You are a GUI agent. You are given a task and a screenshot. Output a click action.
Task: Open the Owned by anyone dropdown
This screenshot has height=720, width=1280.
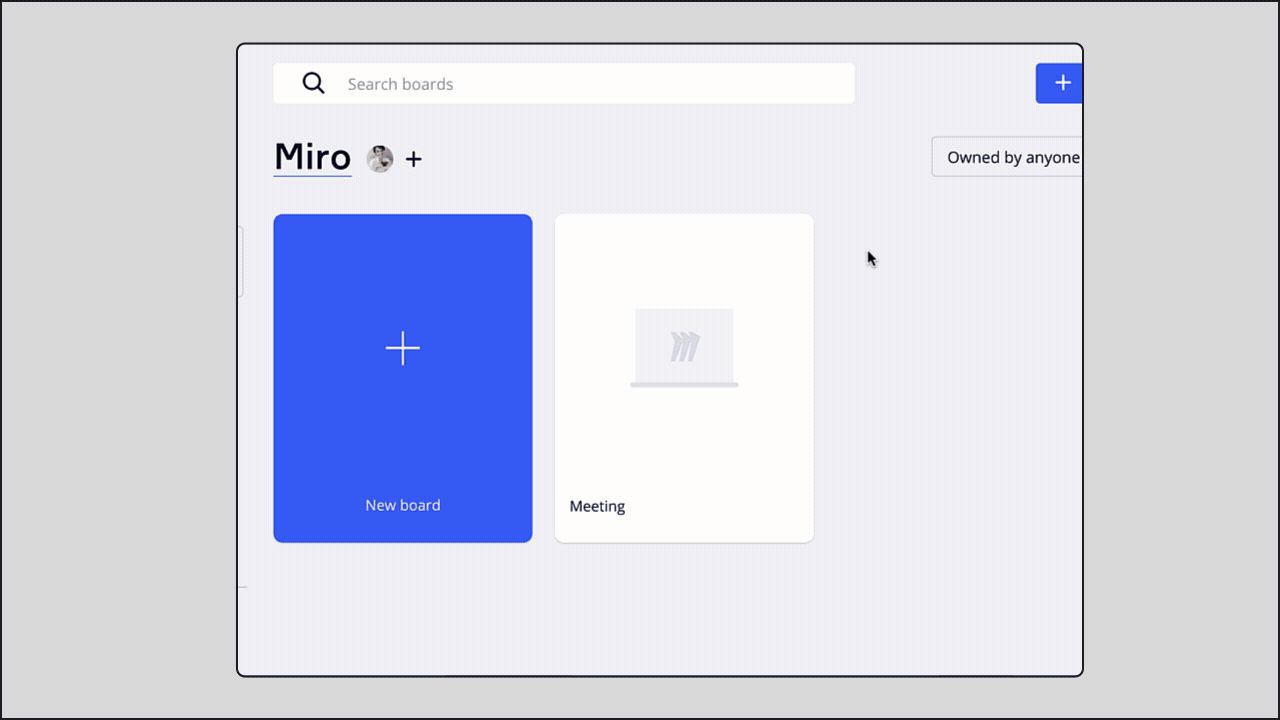1010,157
